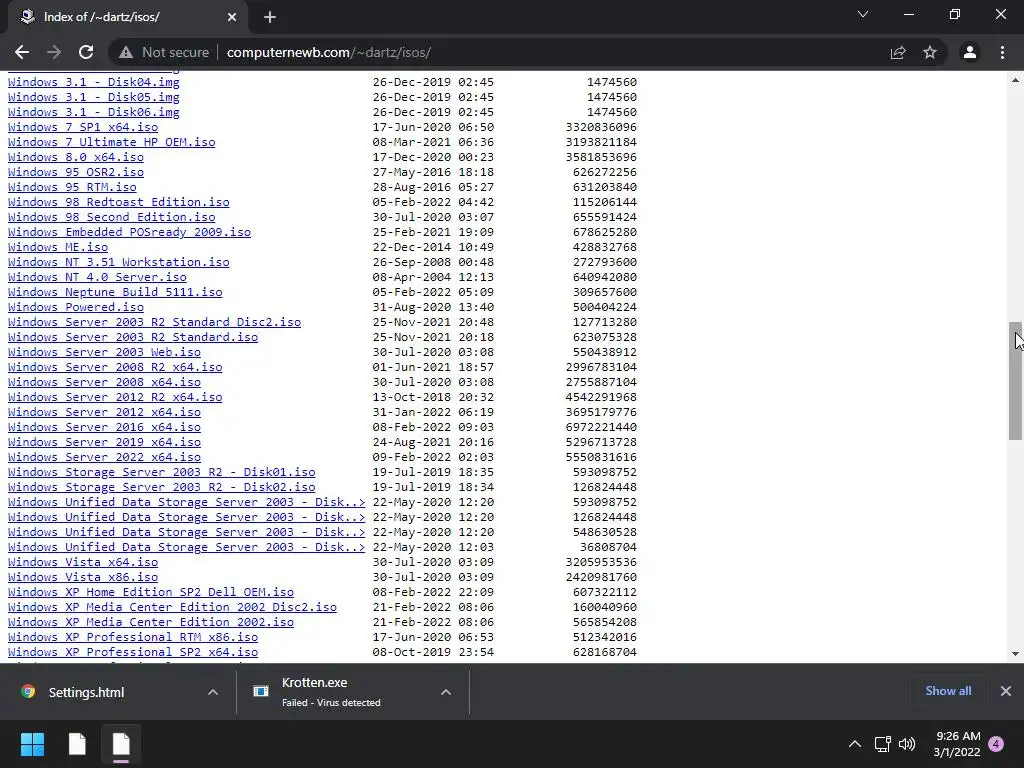Viewport: 1024px width, 768px height.
Task: Click the Krotten.exe failed download item
Action: point(333,692)
